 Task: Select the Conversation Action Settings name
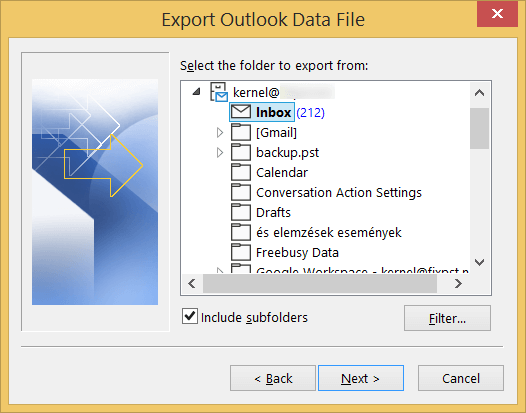point(339,193)
